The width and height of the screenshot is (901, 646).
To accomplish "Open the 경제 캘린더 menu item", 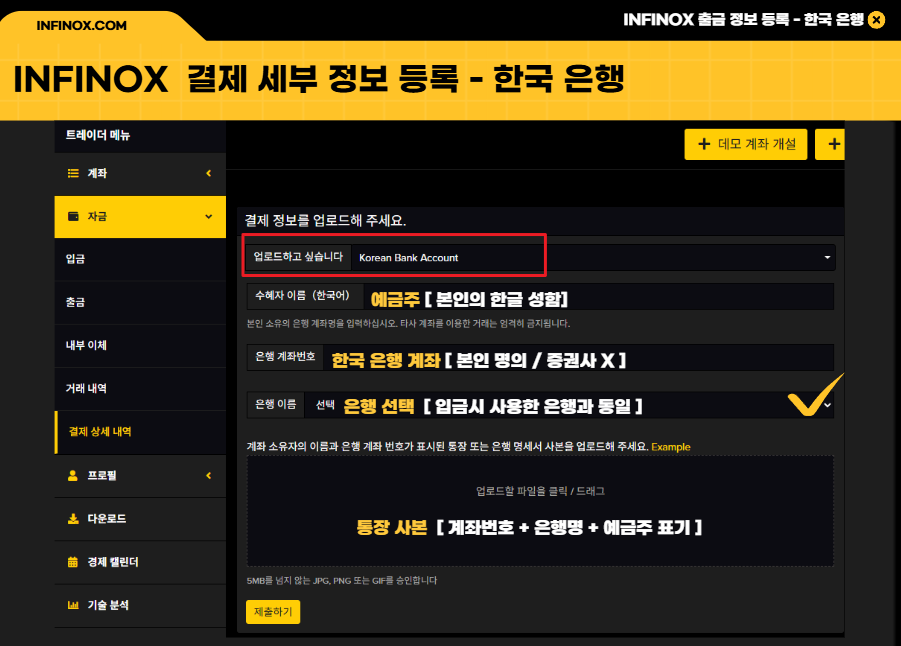I will [140, 562].
